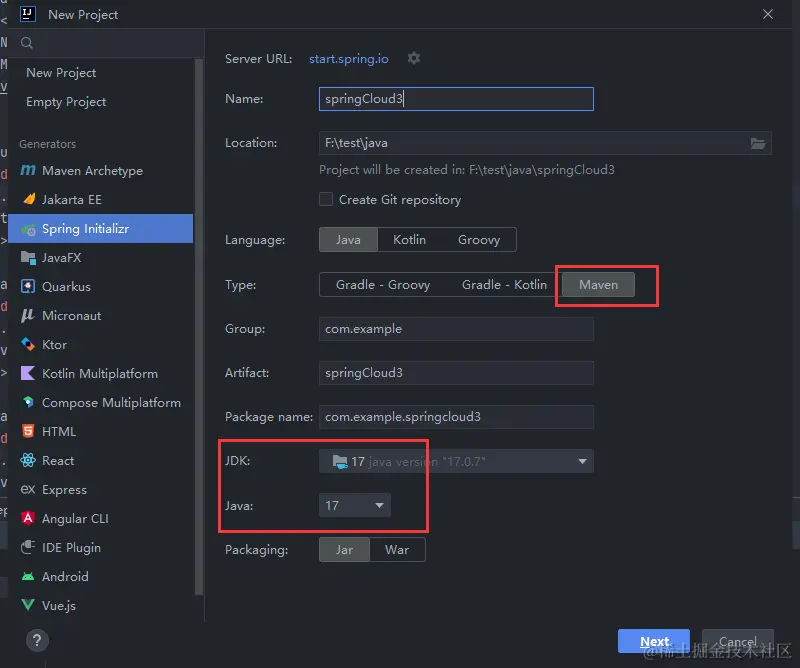The image size is (800, 668).
Task: Click the IntelliJ IDEA logo icon
Action: pyautogui.click(x=28, y=14)
